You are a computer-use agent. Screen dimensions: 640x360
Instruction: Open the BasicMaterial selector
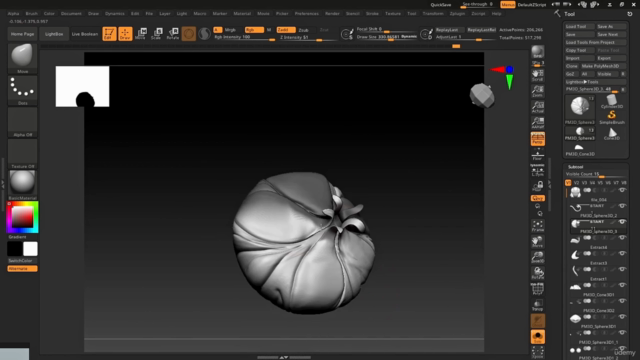(x=22, y=185)
